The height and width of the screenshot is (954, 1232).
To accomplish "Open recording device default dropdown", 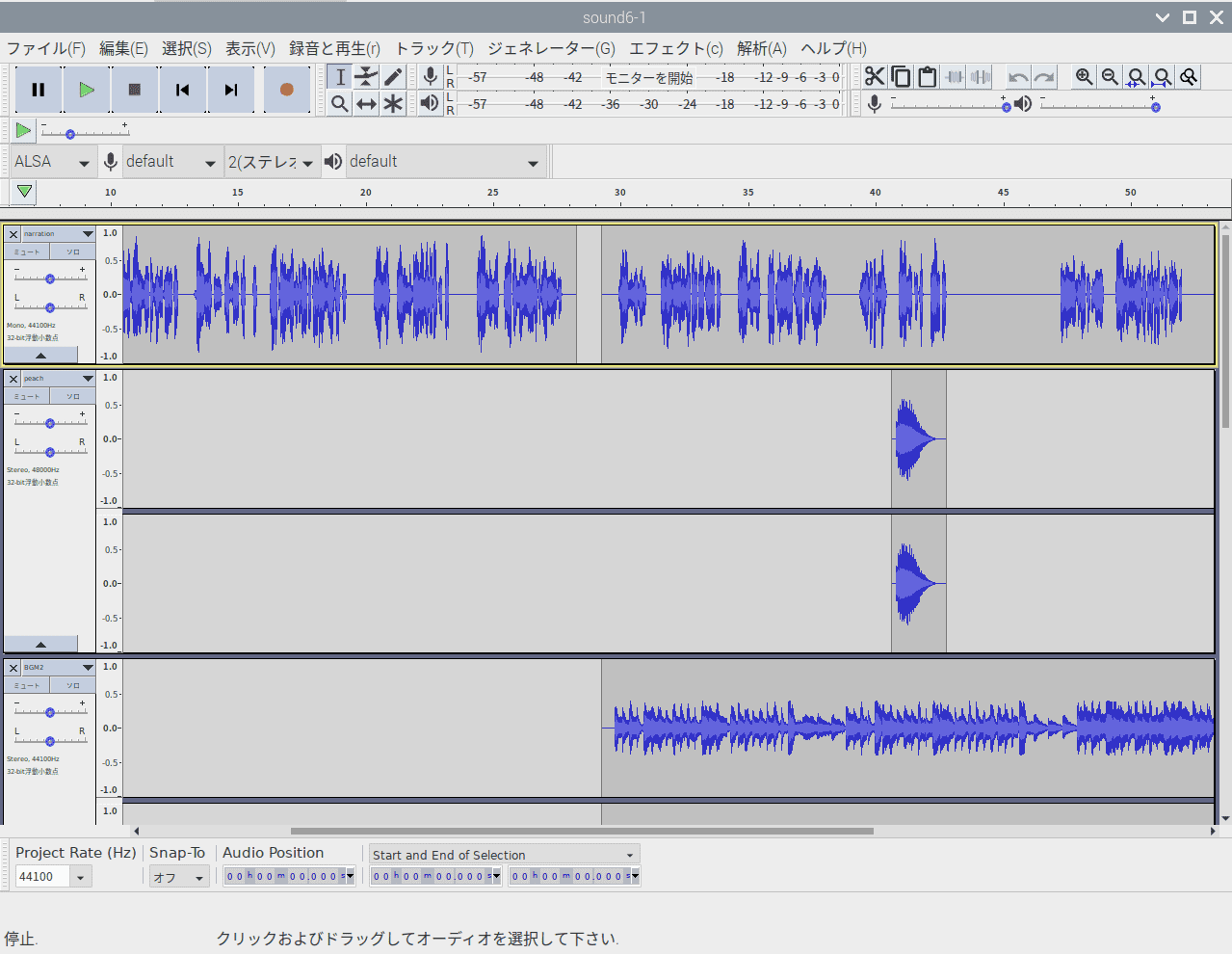I will click(170, 162).
